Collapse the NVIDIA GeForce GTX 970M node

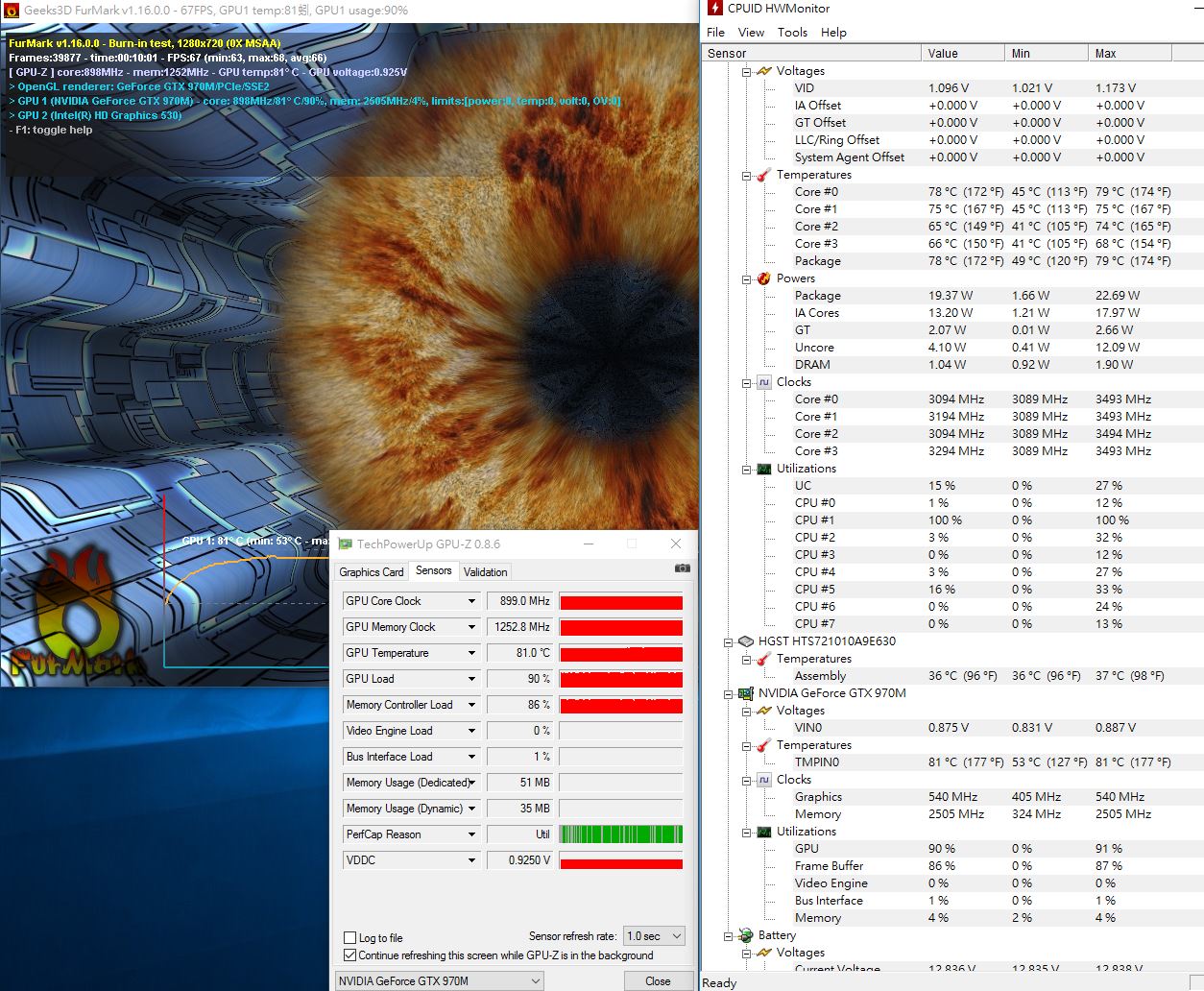coord(729,693)
